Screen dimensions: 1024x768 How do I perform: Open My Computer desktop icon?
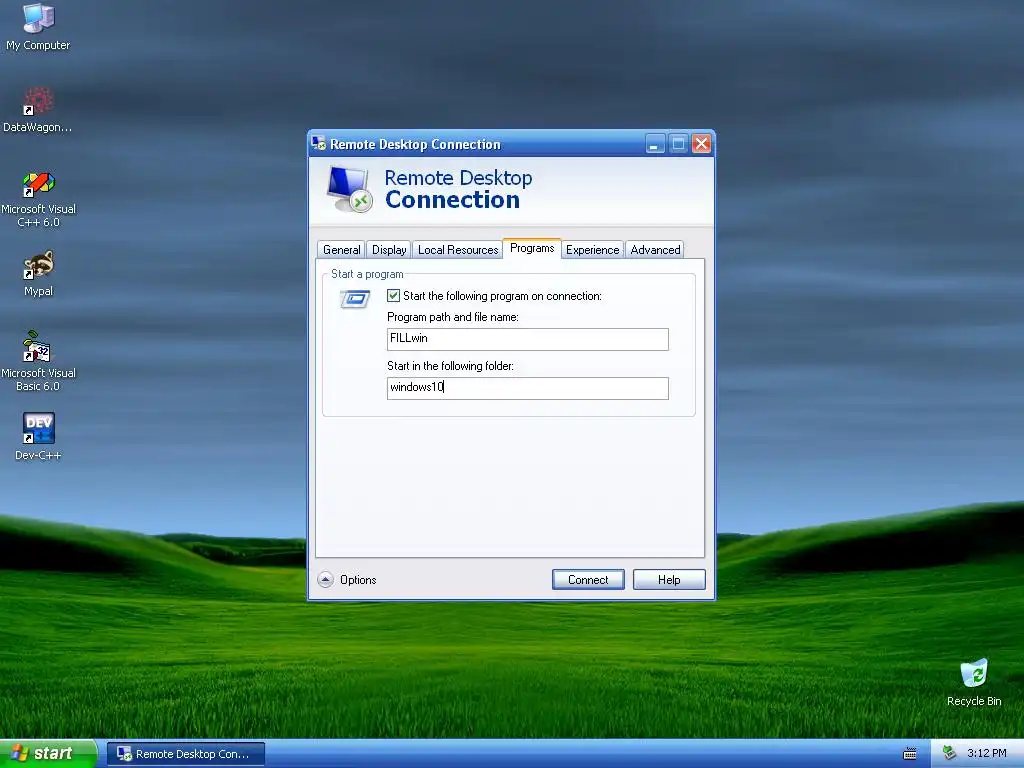click(38, 26)
